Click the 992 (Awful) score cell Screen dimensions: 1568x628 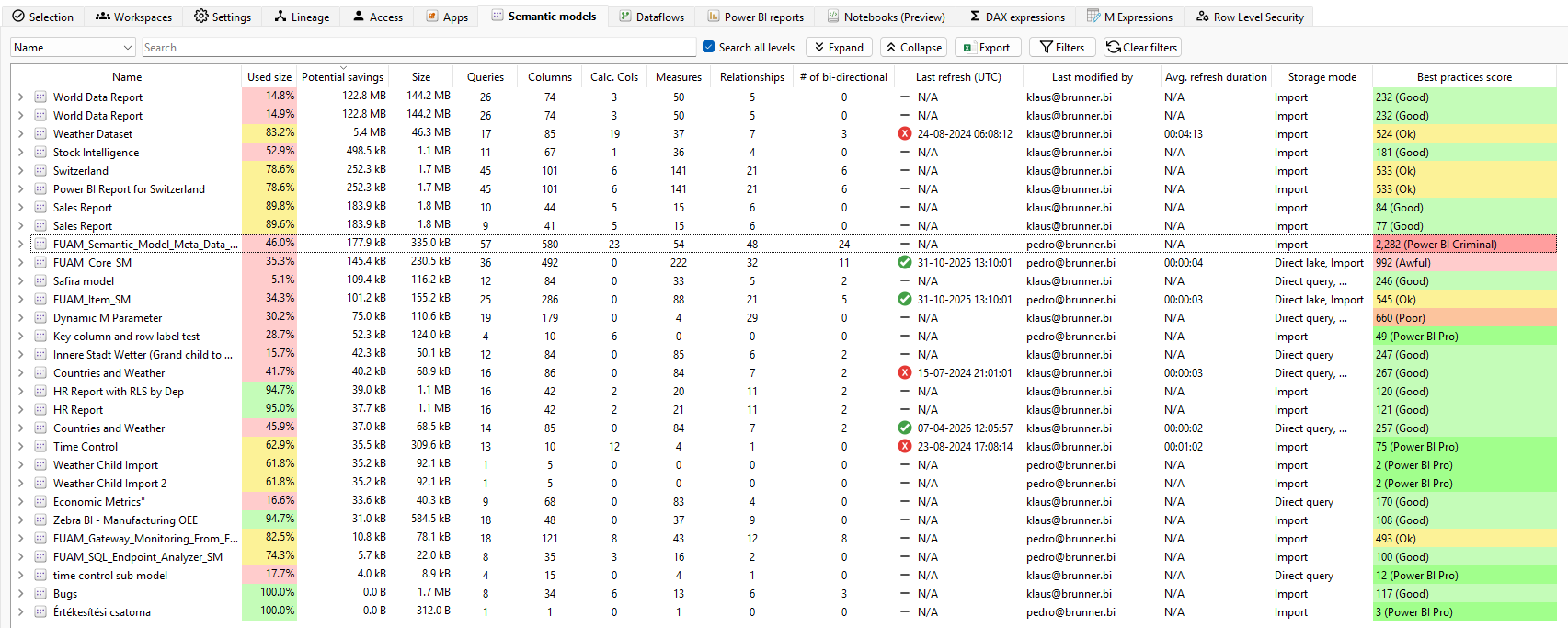(x=1464, y=262)
